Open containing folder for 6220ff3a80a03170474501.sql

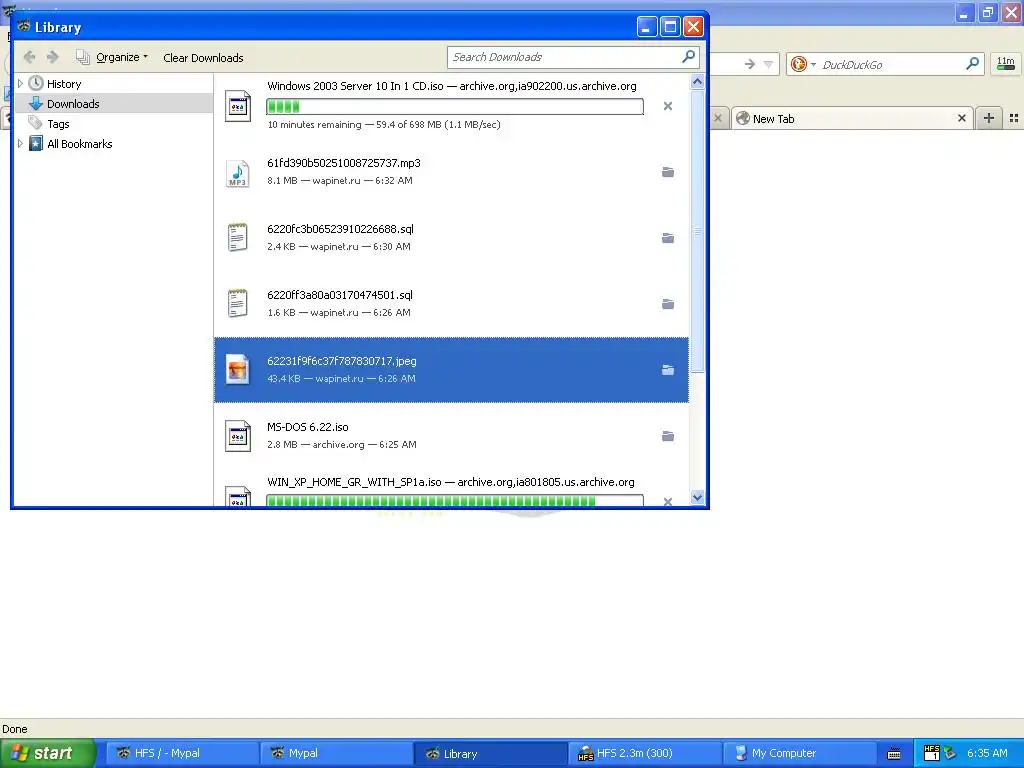[667, 304]
